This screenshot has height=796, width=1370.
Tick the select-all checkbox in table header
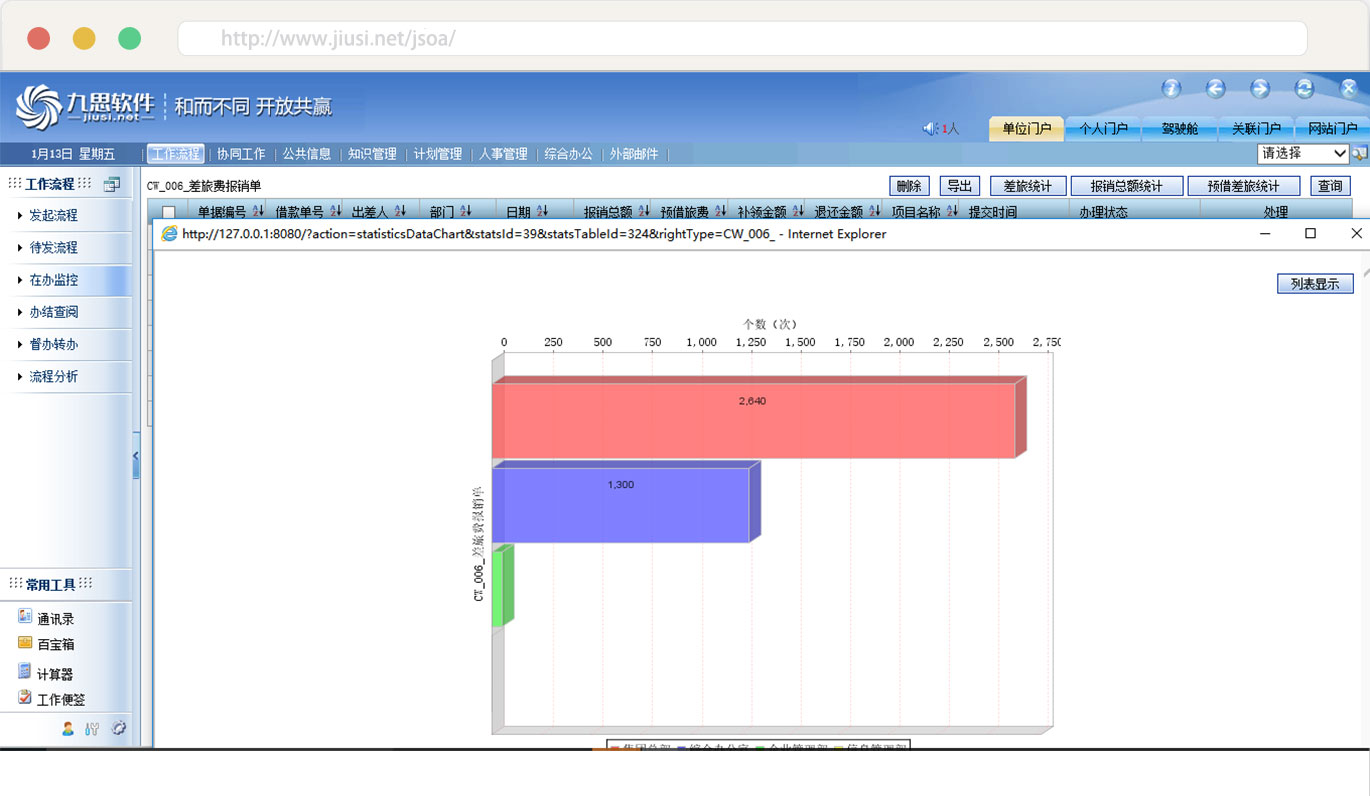click(169, 212)
